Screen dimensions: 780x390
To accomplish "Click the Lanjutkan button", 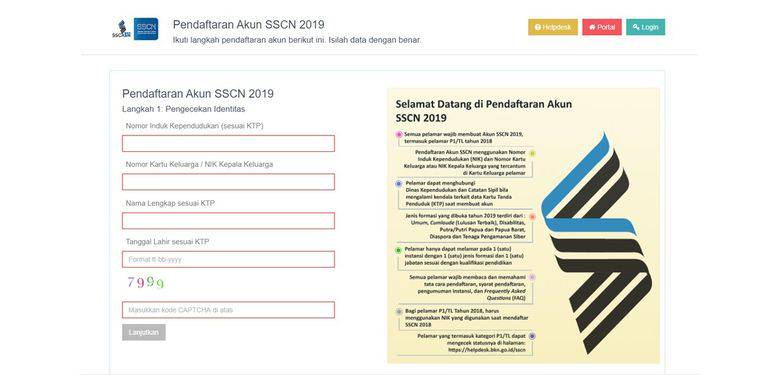I will click(x=144, y=332).
